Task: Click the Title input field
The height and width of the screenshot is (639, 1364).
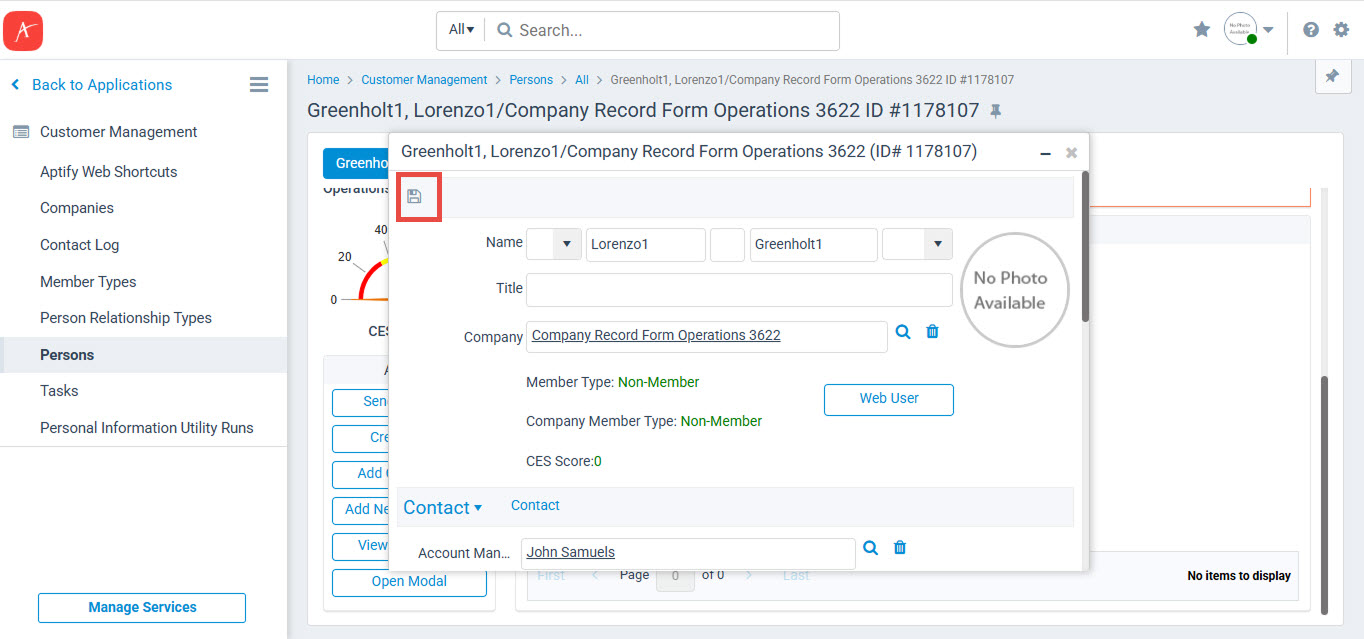Action: tap(739, 290)
